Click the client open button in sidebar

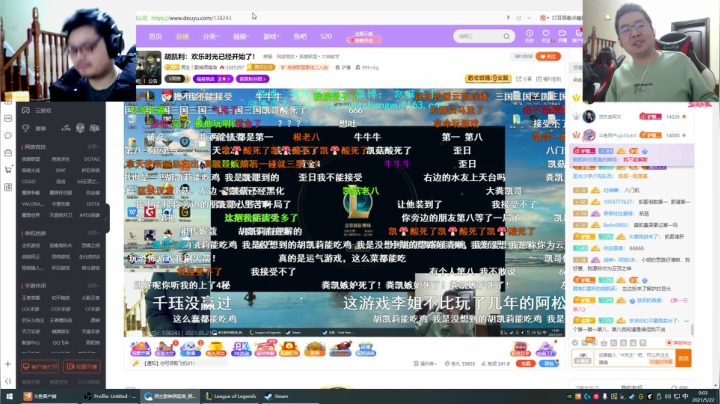(x=40, y=366)
